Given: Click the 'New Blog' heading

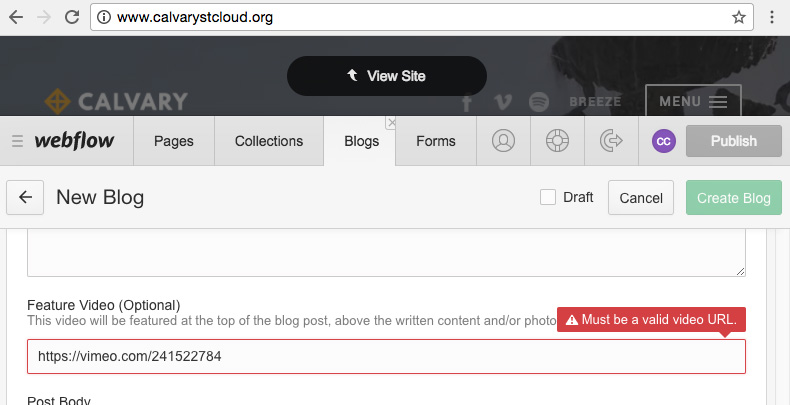Looking at the screenshot, I should tap(100, 197).
